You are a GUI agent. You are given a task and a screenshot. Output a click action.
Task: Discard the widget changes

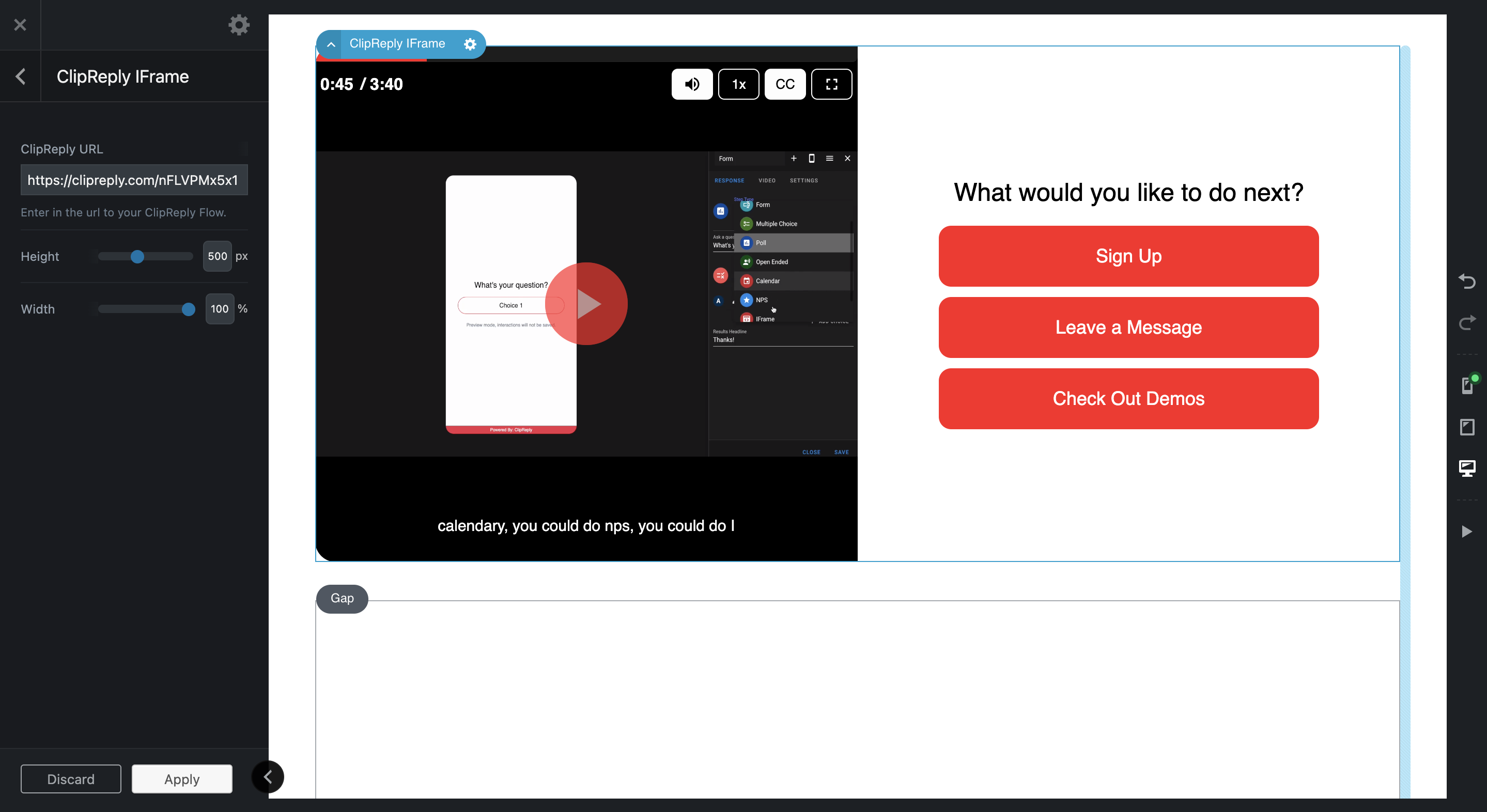pos(71,778)
